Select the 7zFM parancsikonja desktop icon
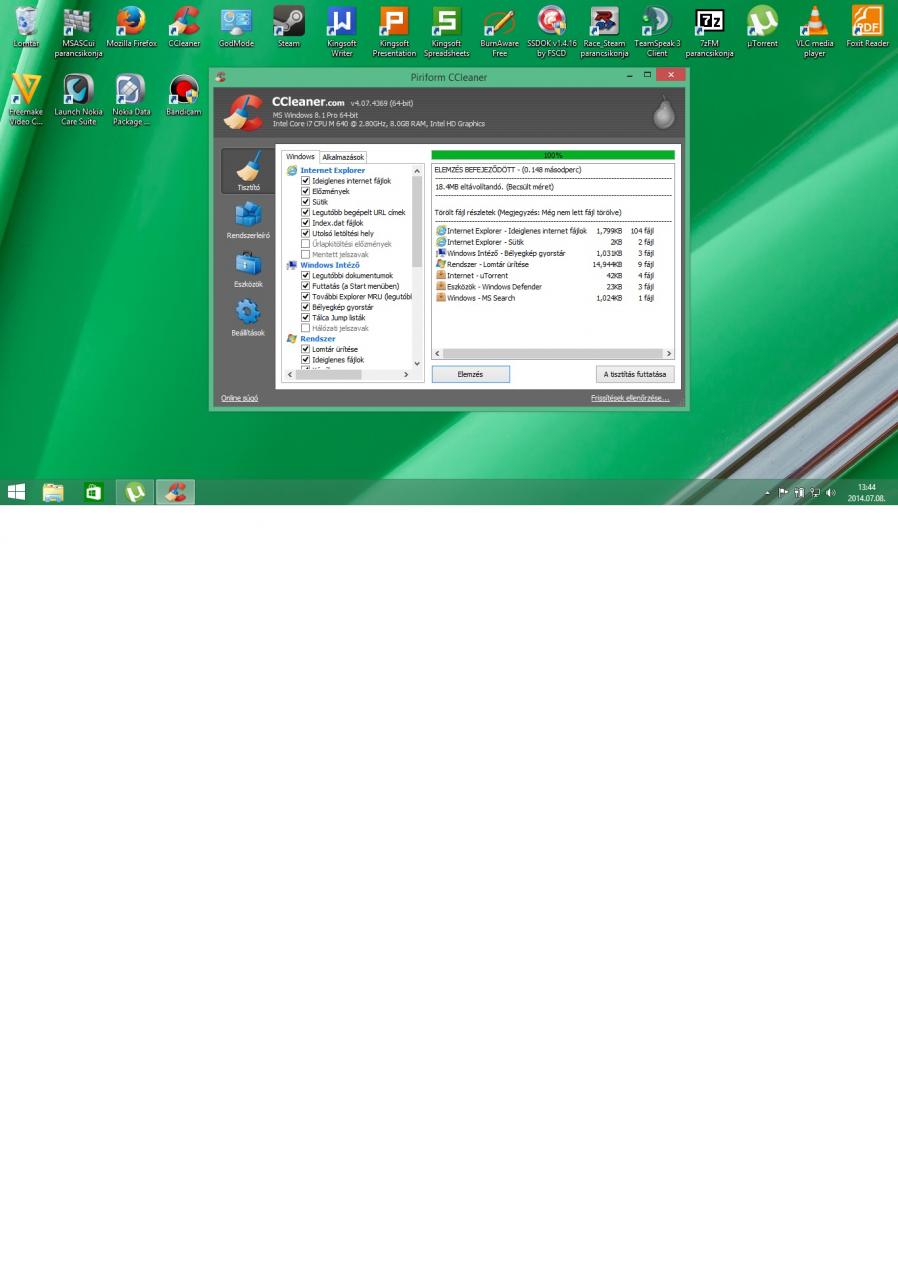 point(709,31)
